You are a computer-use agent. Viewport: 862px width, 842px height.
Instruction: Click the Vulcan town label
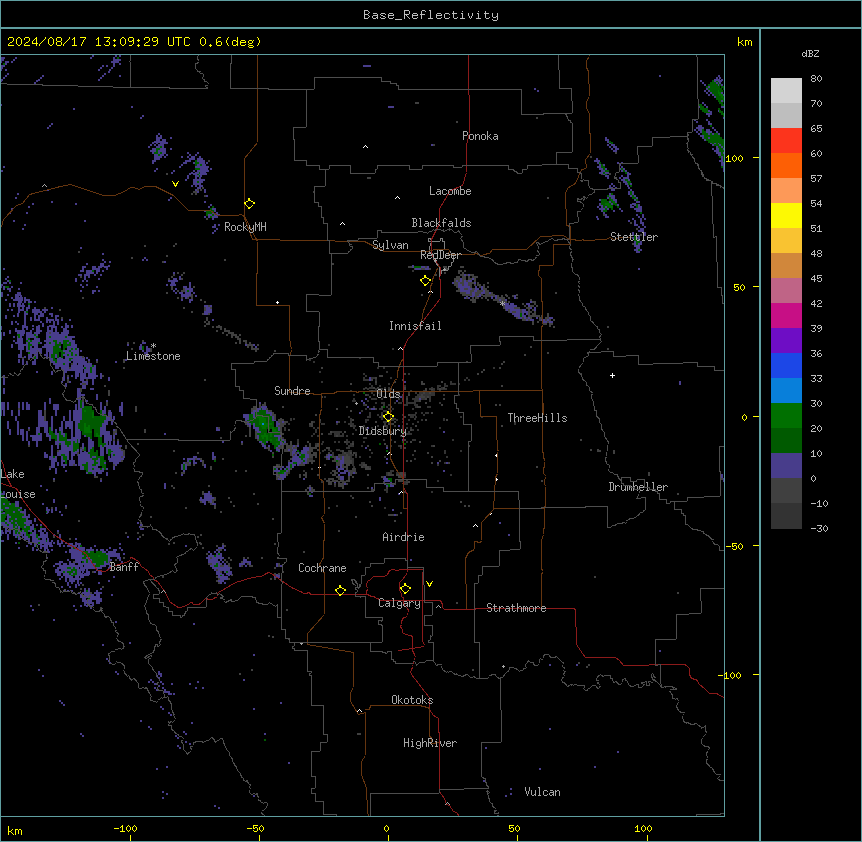click(x=542, y=792)
